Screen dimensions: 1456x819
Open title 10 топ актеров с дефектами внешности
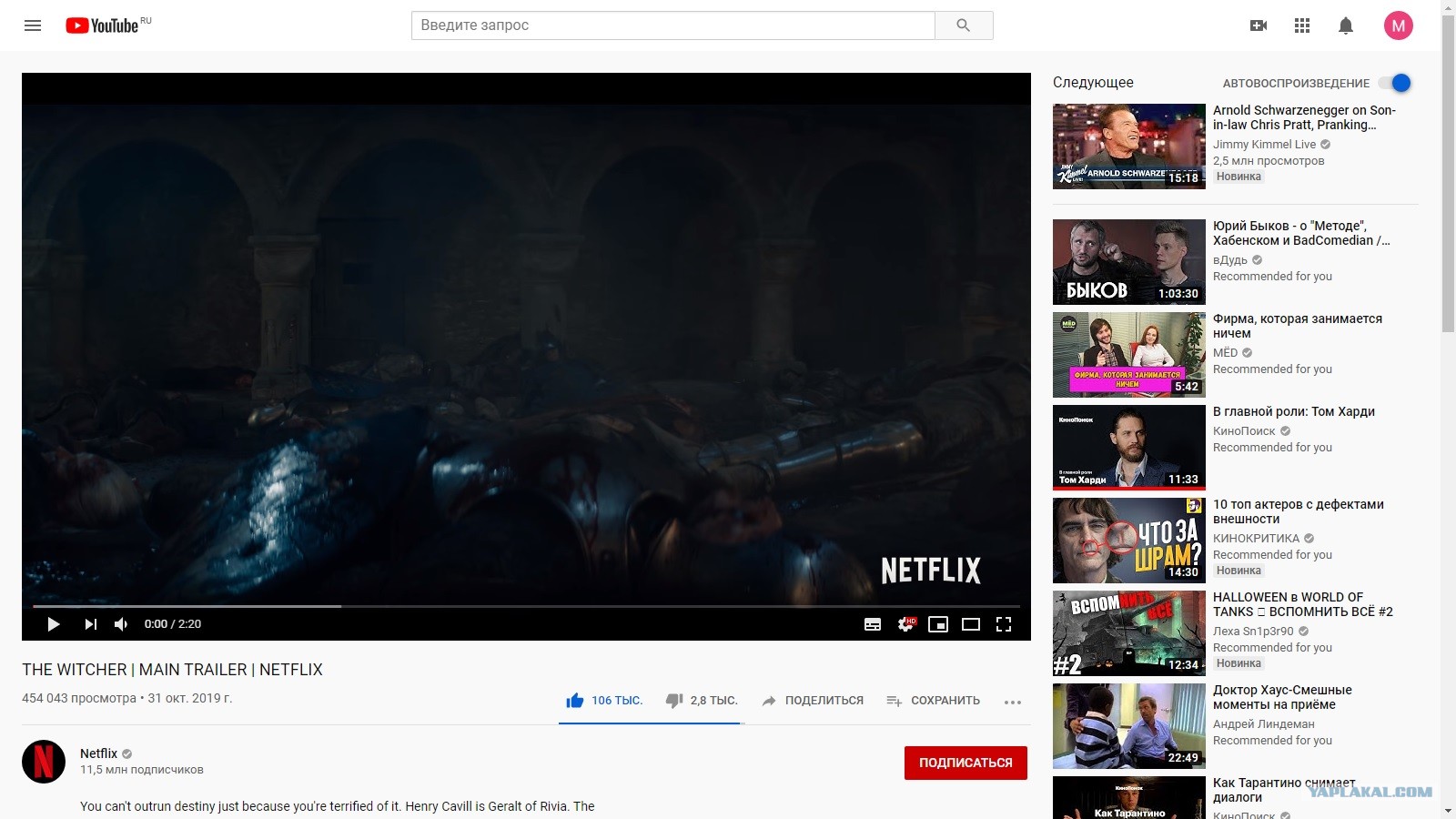1299,511
